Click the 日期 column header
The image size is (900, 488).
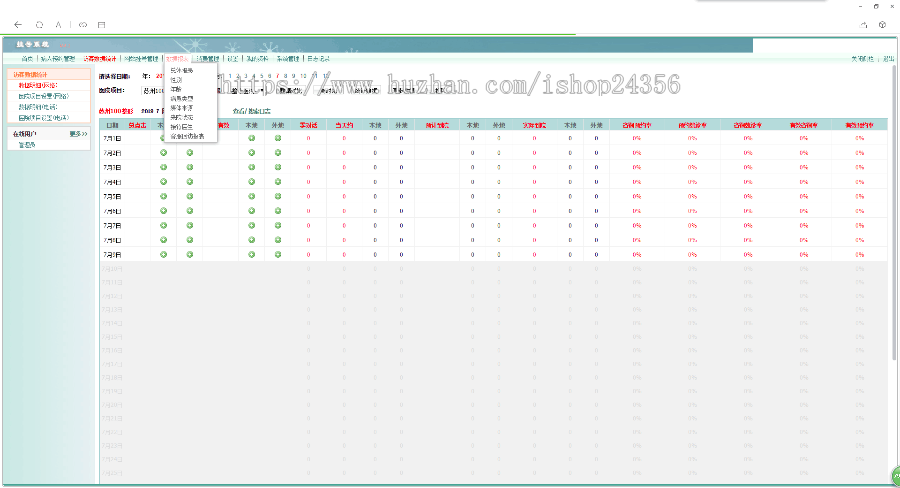[112, 125]
